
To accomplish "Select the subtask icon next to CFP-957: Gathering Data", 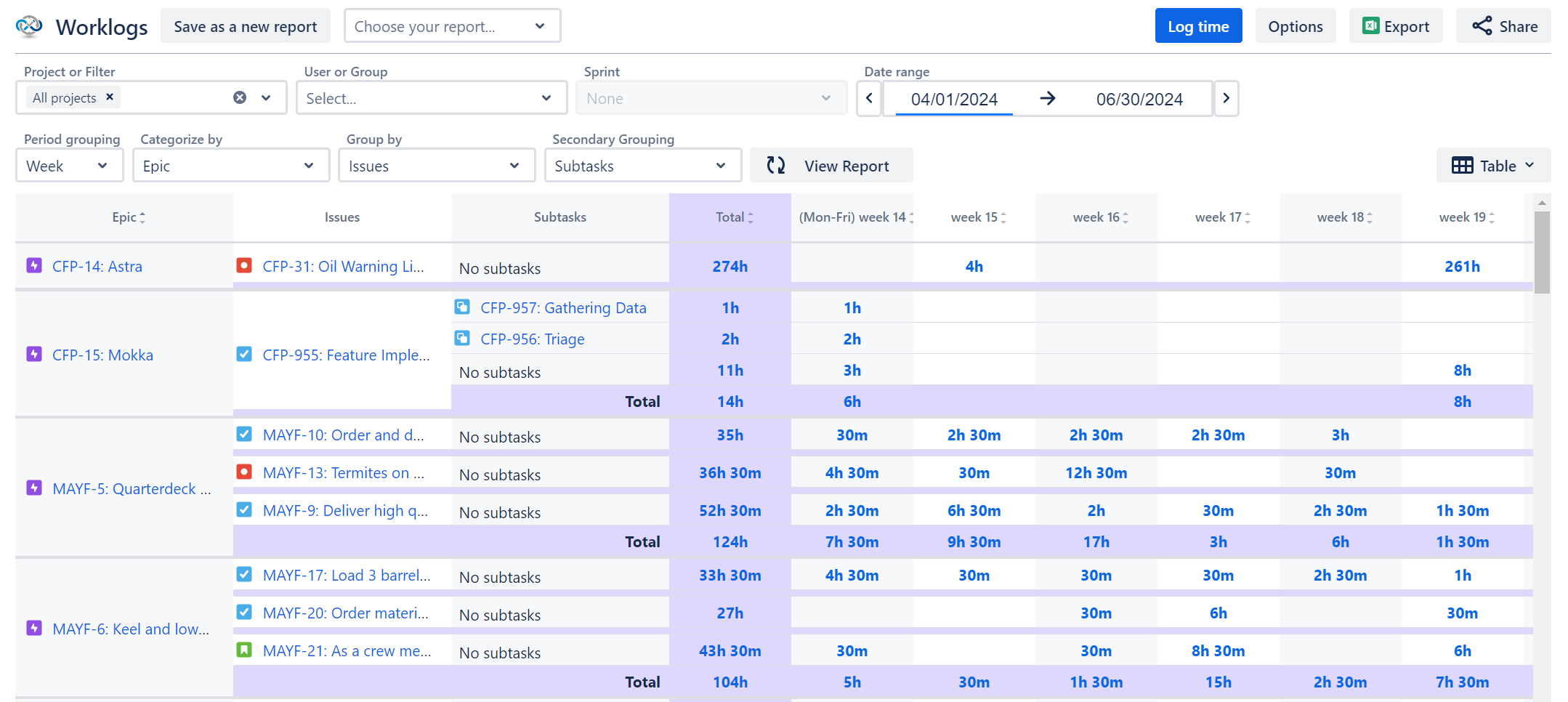I will (x=462, y=307).
